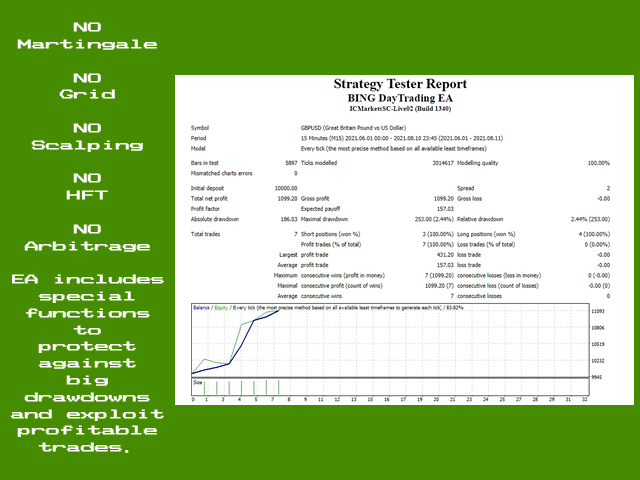Click the 'Strategy Tester Report' title
The width and height of the screenshot is (640, 480).
pos(400,84)
